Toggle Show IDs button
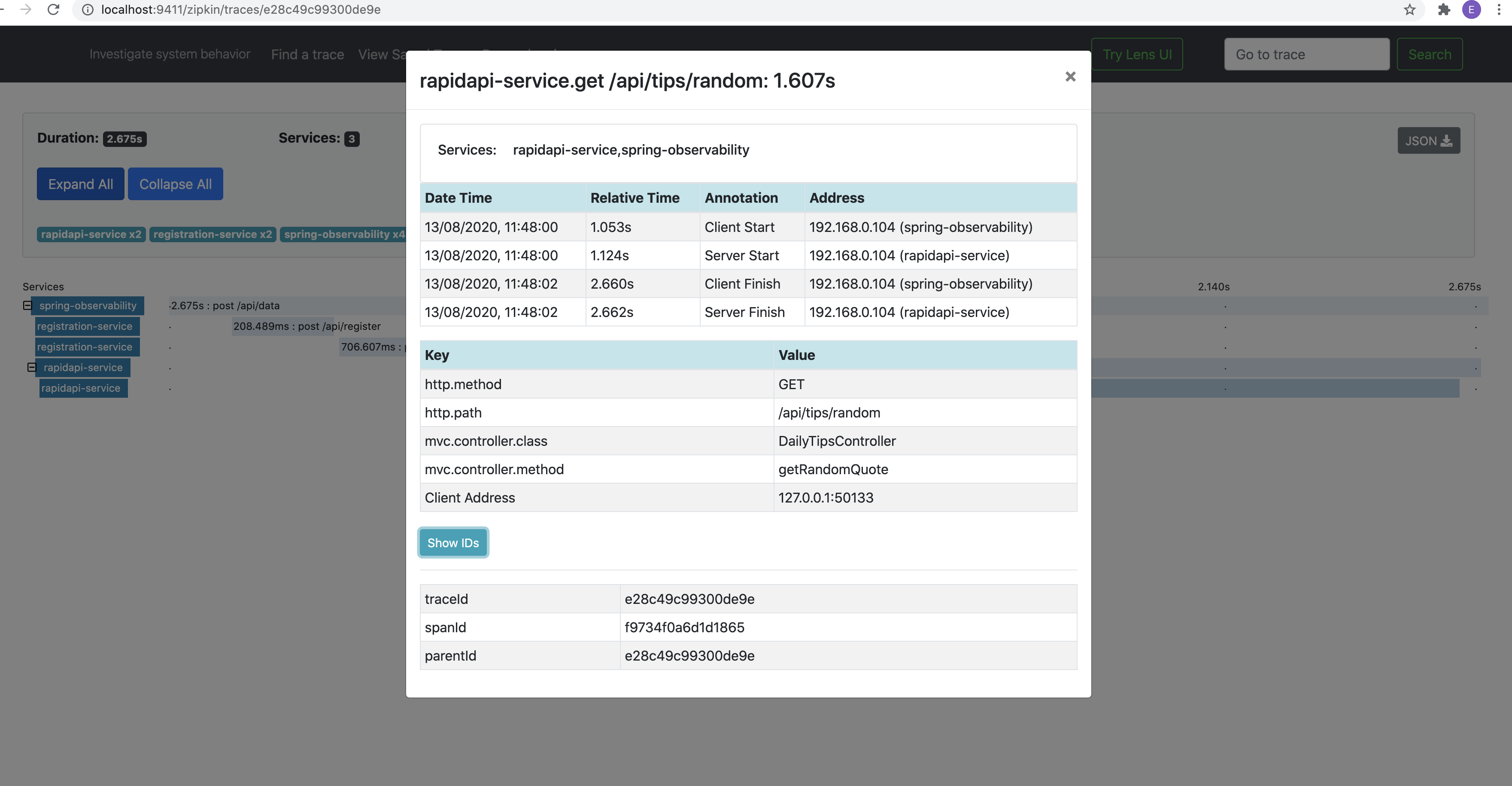 coord(452,543)
